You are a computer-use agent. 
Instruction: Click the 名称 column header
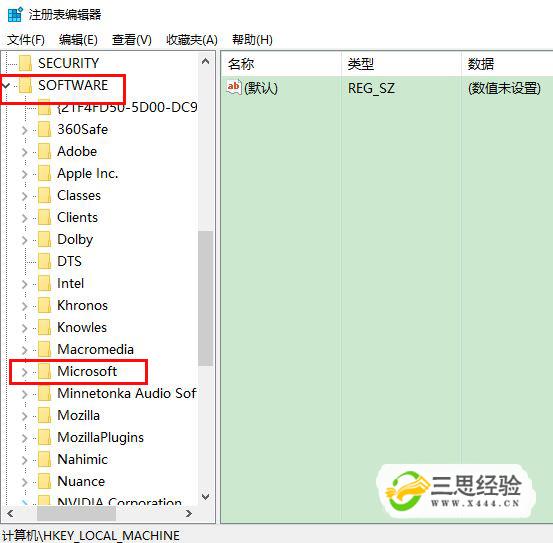point(281,64)
